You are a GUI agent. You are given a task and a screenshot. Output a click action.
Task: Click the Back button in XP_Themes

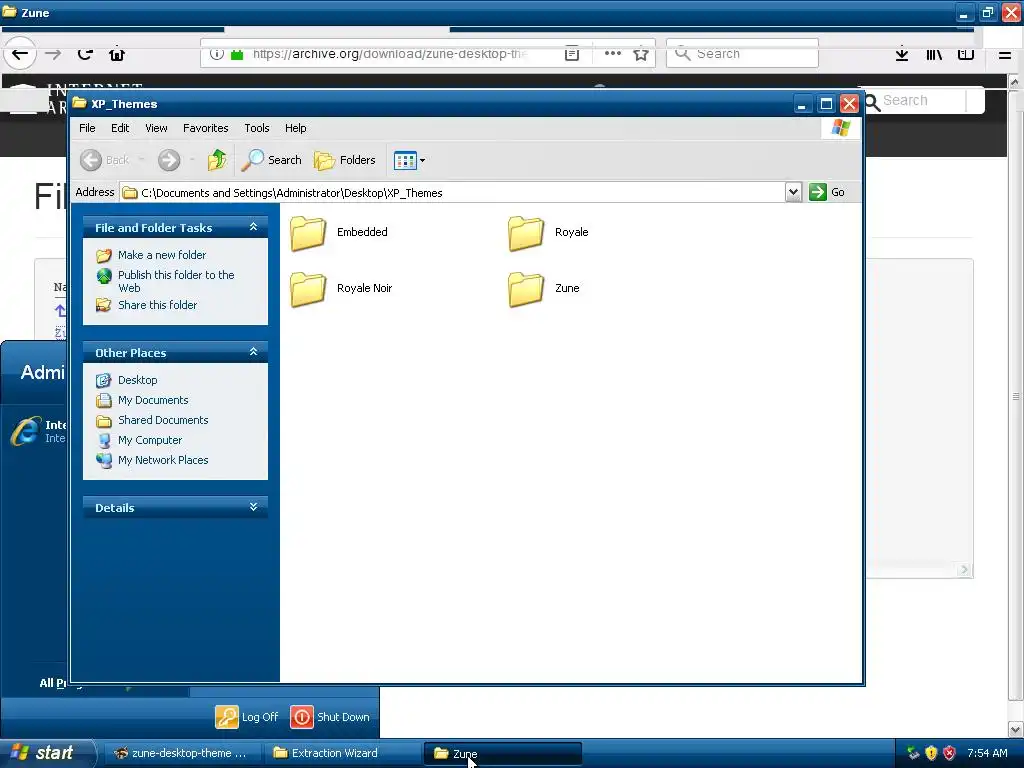point(106,160)
